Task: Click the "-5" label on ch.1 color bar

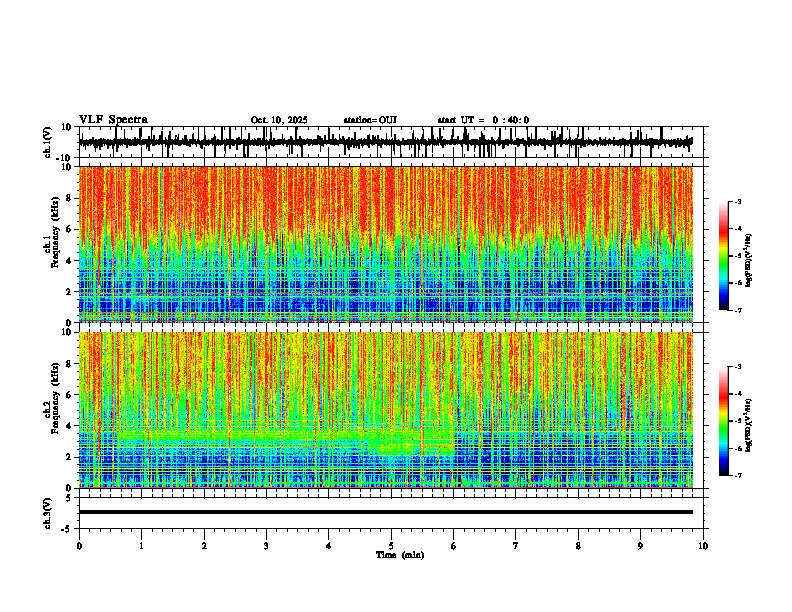Action: coord(738,256)
